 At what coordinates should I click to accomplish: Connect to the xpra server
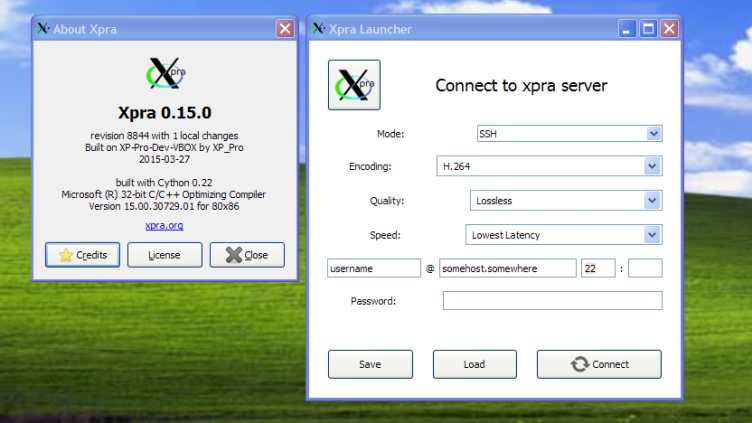tap(599, 364)
